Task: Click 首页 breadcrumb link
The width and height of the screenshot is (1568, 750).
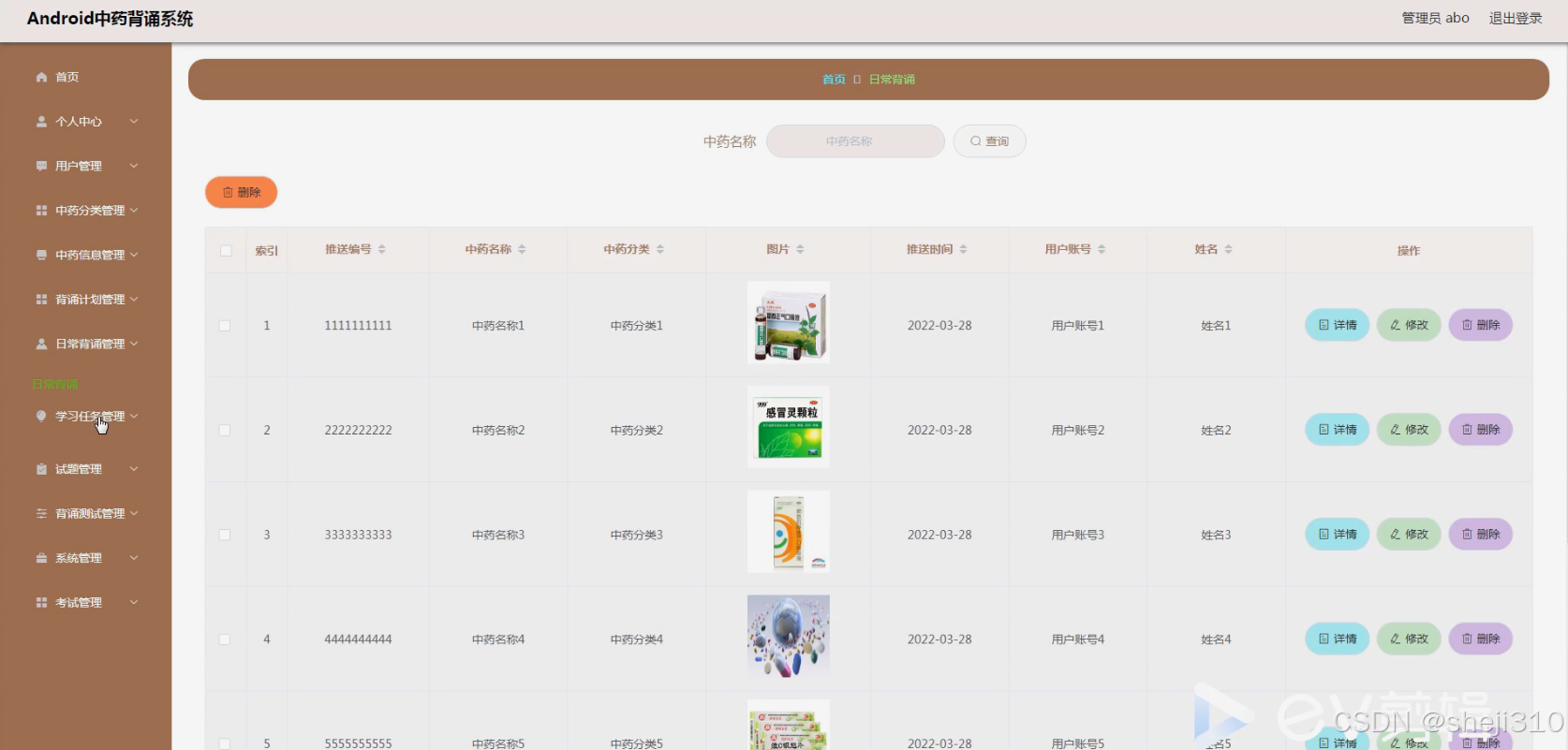Action: tap(834, 80)
